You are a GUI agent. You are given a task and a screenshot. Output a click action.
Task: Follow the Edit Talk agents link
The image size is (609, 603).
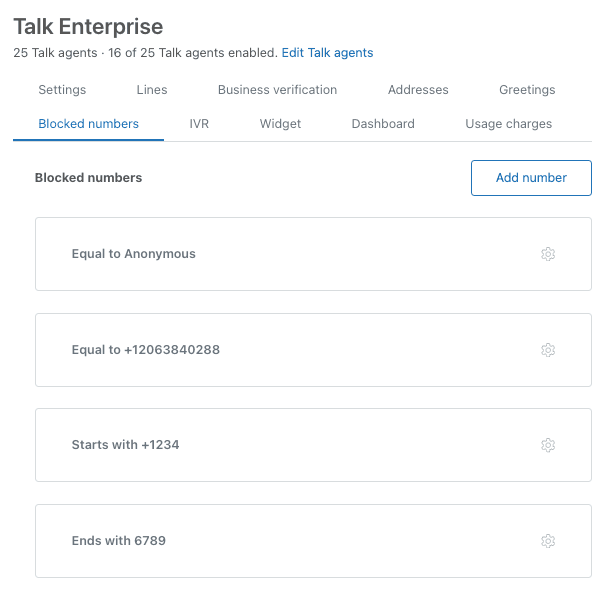(x=327, y=53)
